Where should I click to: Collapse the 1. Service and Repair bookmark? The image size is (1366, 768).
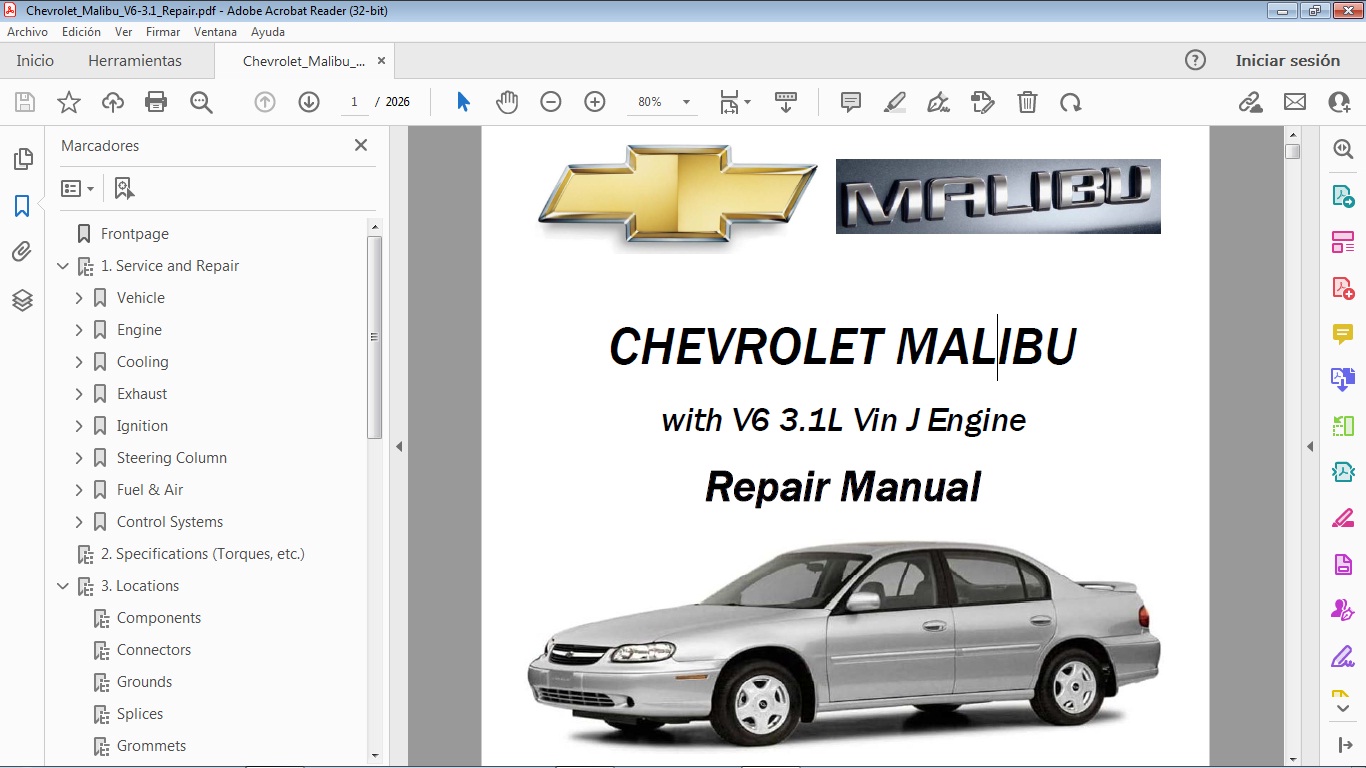tap(63, 266)
